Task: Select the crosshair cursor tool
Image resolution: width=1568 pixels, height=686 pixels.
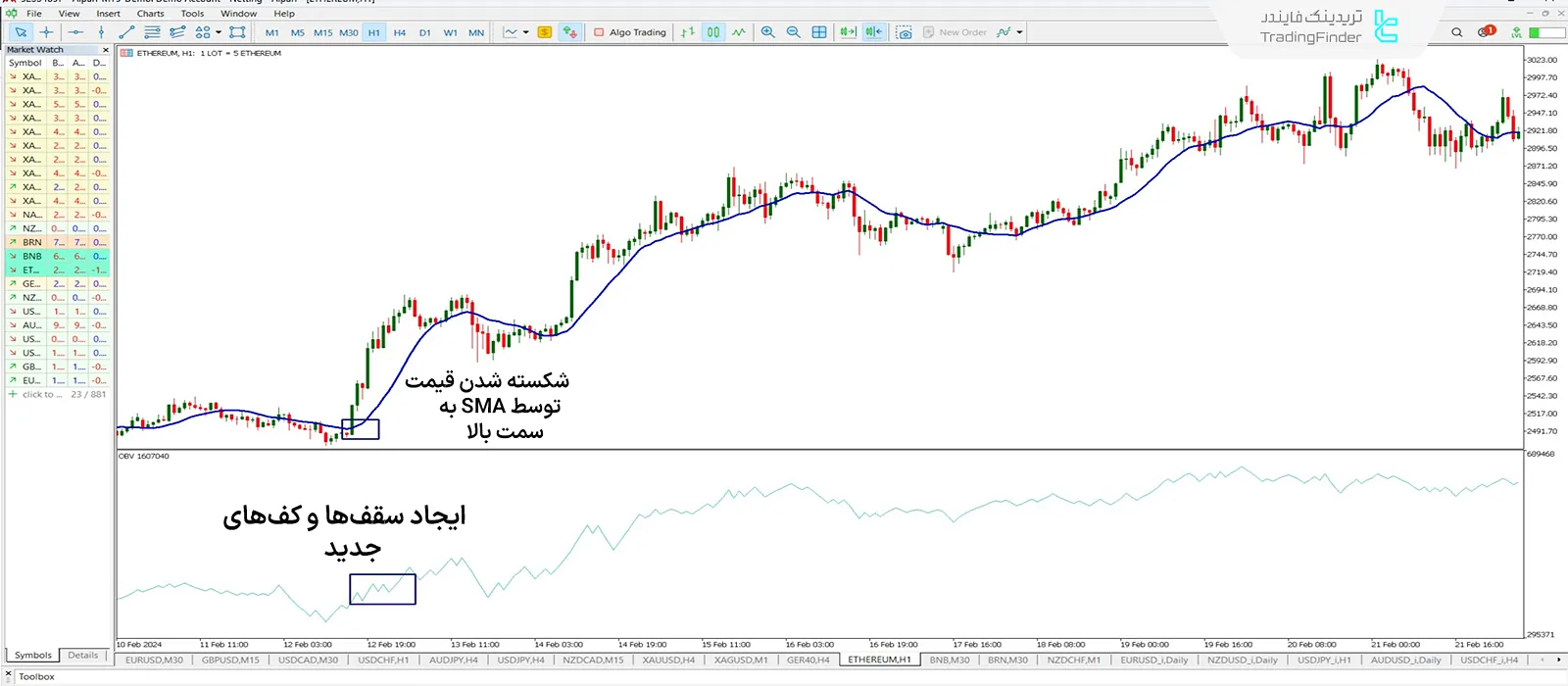Action: pos(46,32)
